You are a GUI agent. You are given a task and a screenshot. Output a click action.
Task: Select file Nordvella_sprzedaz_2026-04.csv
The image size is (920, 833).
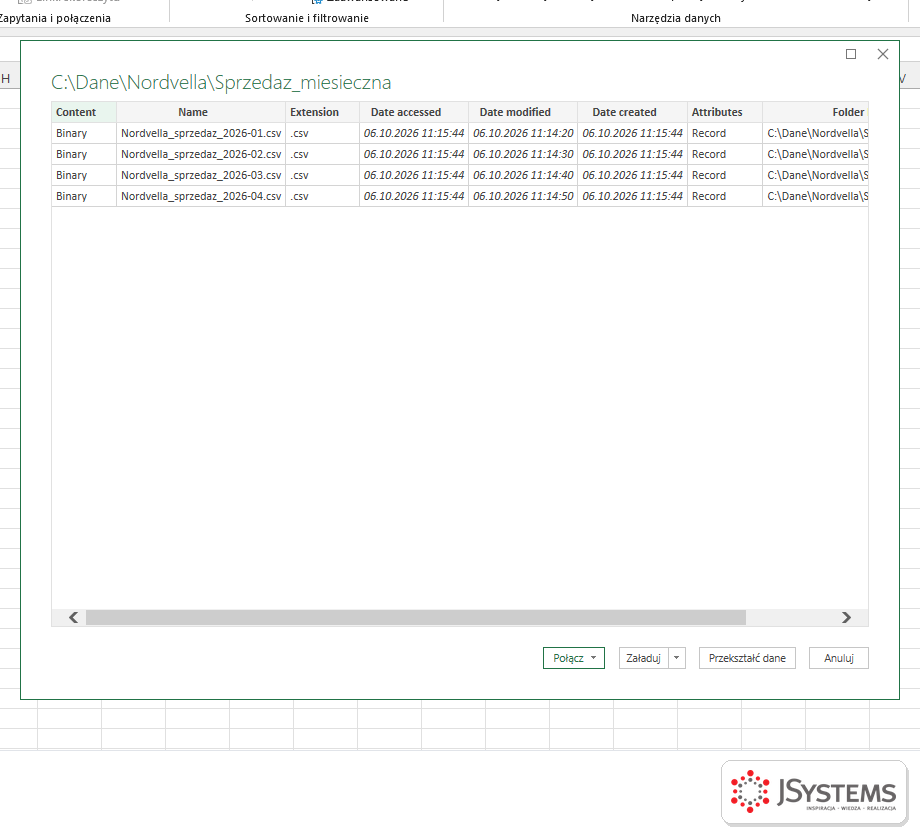(x=201, y=197)
